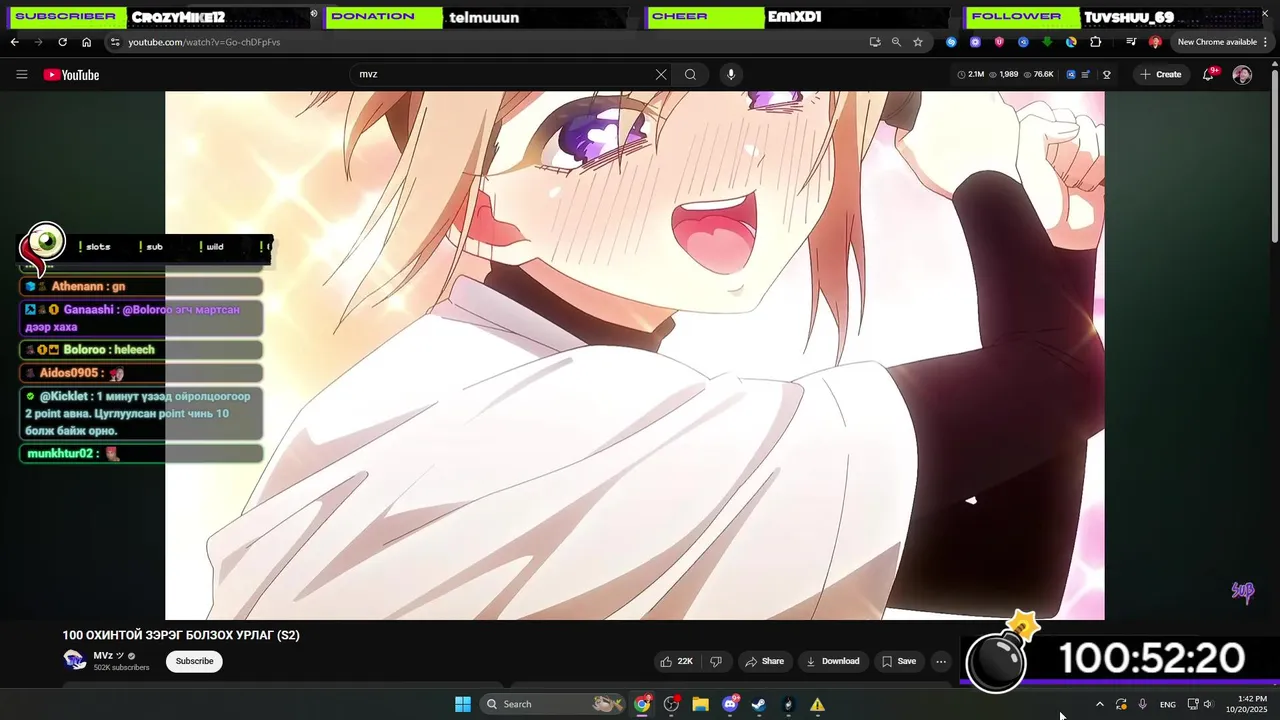Download the video
This screenshot has height=720, width=1280.
[x=833, y=661]
